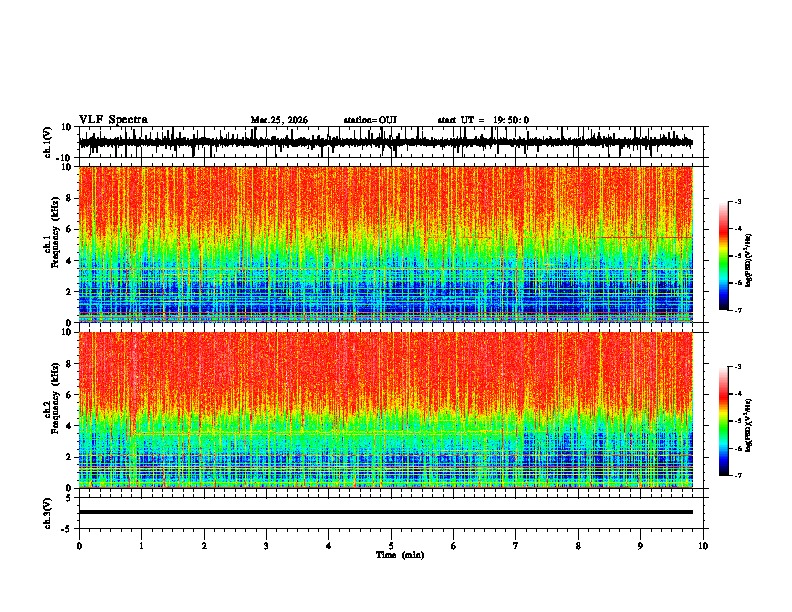Image resolution: width=792 pixels, height=612 pixels.
Task: Select the ch.1 "Frequency (kHz)" axis label
Action: (x=55, y=232)
